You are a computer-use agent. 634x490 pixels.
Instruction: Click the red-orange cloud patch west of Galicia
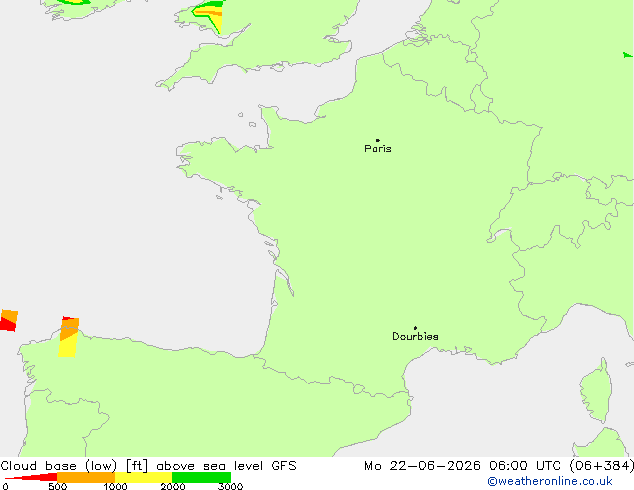[x=8, y=321]
